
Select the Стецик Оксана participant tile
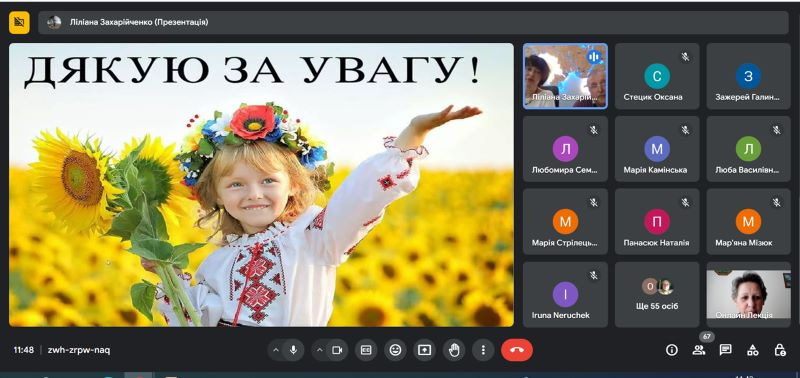coord(657,76)
